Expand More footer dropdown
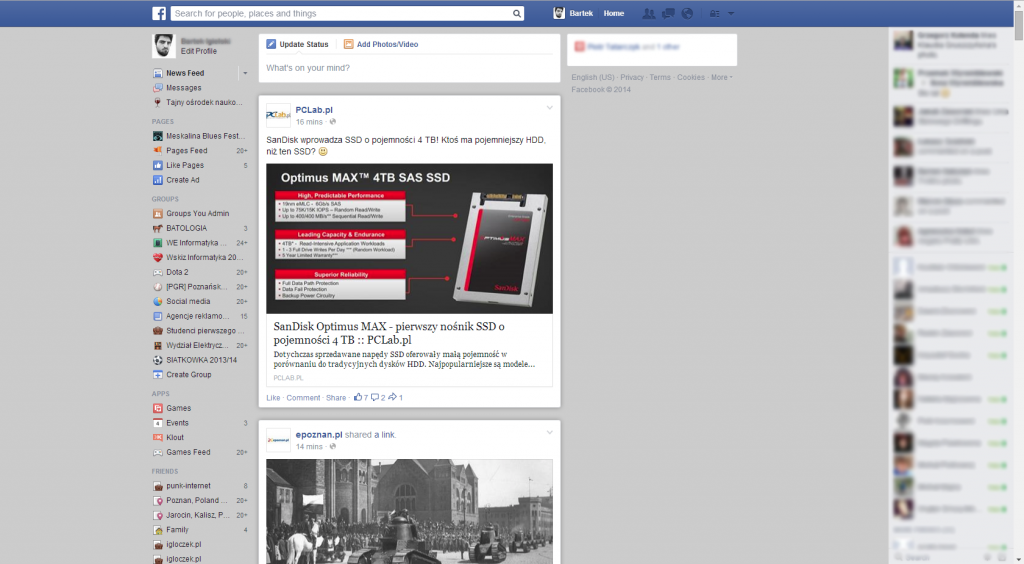The height and width of the screenshot is (564, 1024). pos(721,77)
